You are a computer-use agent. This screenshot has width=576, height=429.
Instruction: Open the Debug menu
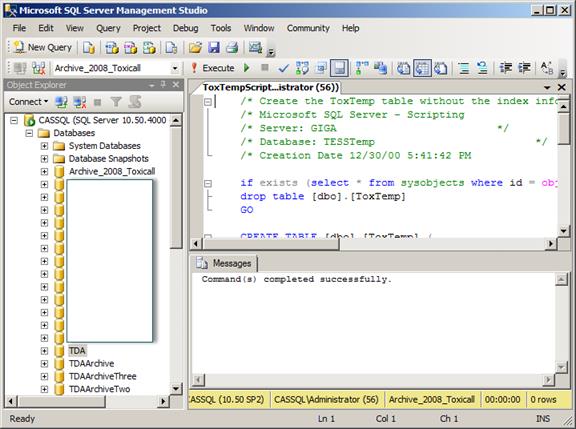click(x=186, y=28)
